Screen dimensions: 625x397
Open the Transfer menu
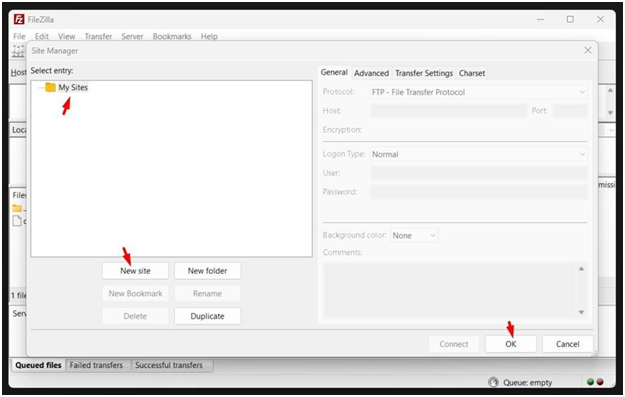tap(98, 36)
